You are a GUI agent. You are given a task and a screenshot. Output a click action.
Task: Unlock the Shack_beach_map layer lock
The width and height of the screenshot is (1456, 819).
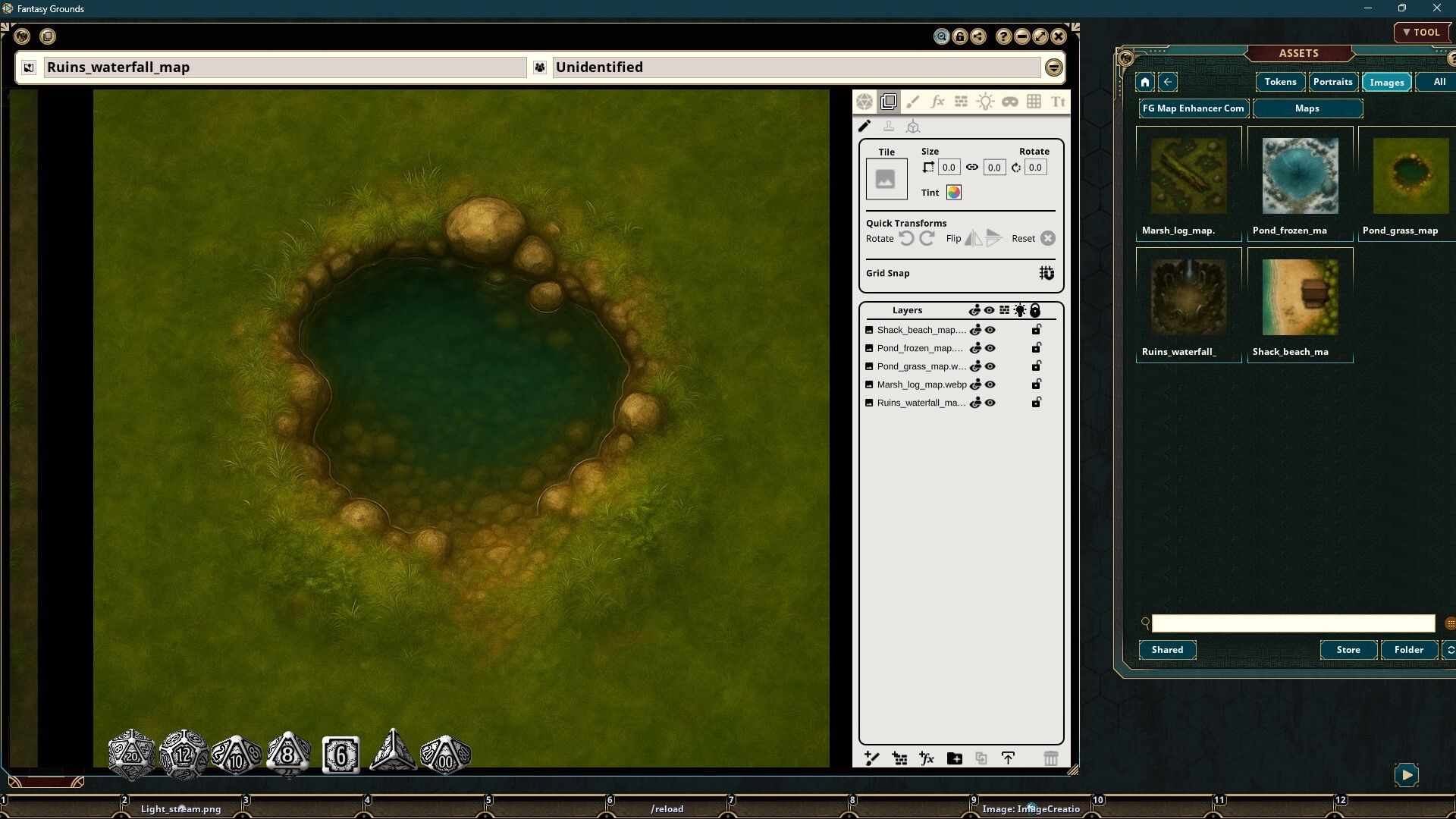click(1036, 330)
